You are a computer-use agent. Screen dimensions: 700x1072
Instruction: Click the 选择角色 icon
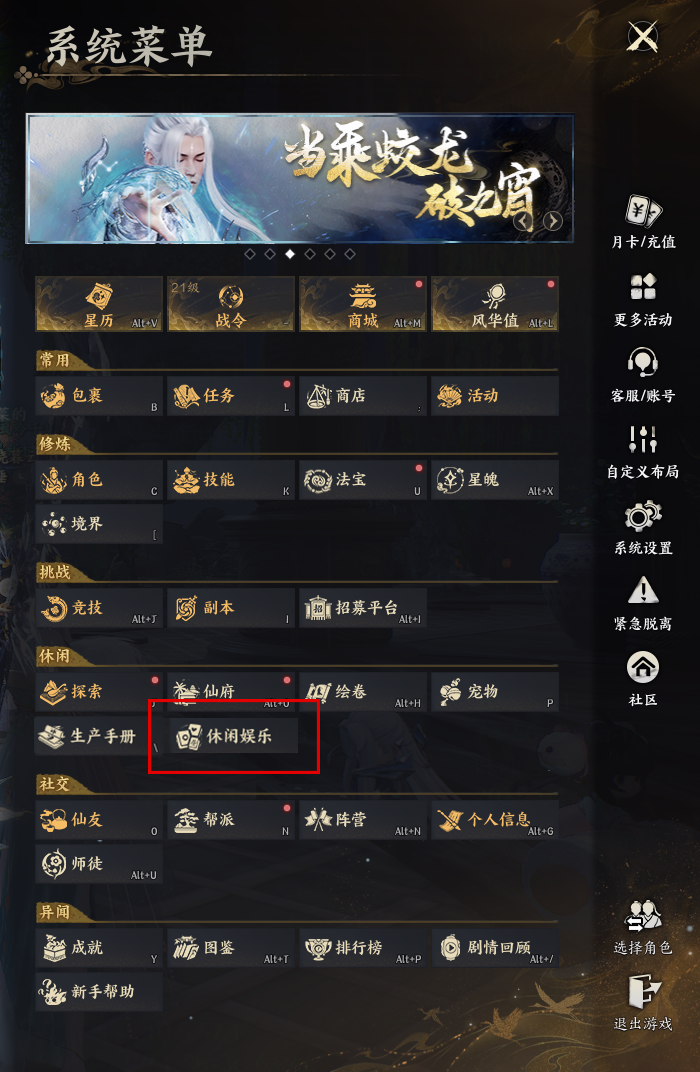point(643,916)
